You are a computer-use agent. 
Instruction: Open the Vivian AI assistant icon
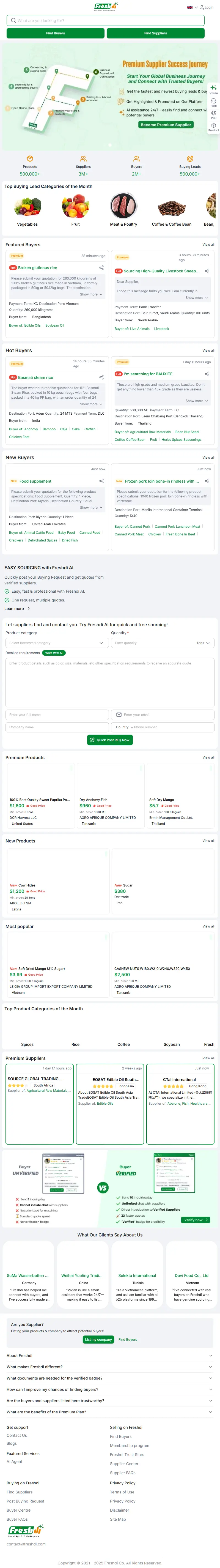[213, 88]
